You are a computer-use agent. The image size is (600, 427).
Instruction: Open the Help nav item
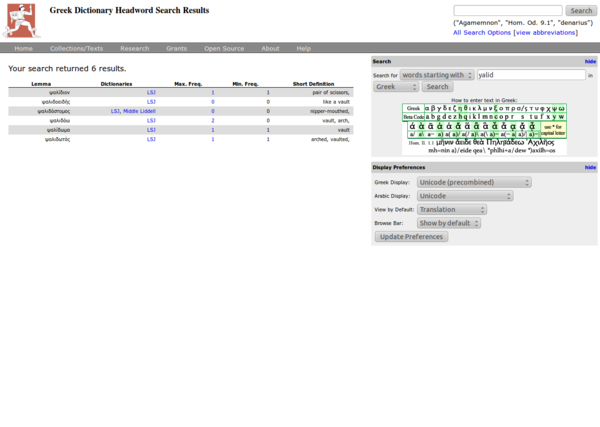pyautogui.click(x=303, y=48)
